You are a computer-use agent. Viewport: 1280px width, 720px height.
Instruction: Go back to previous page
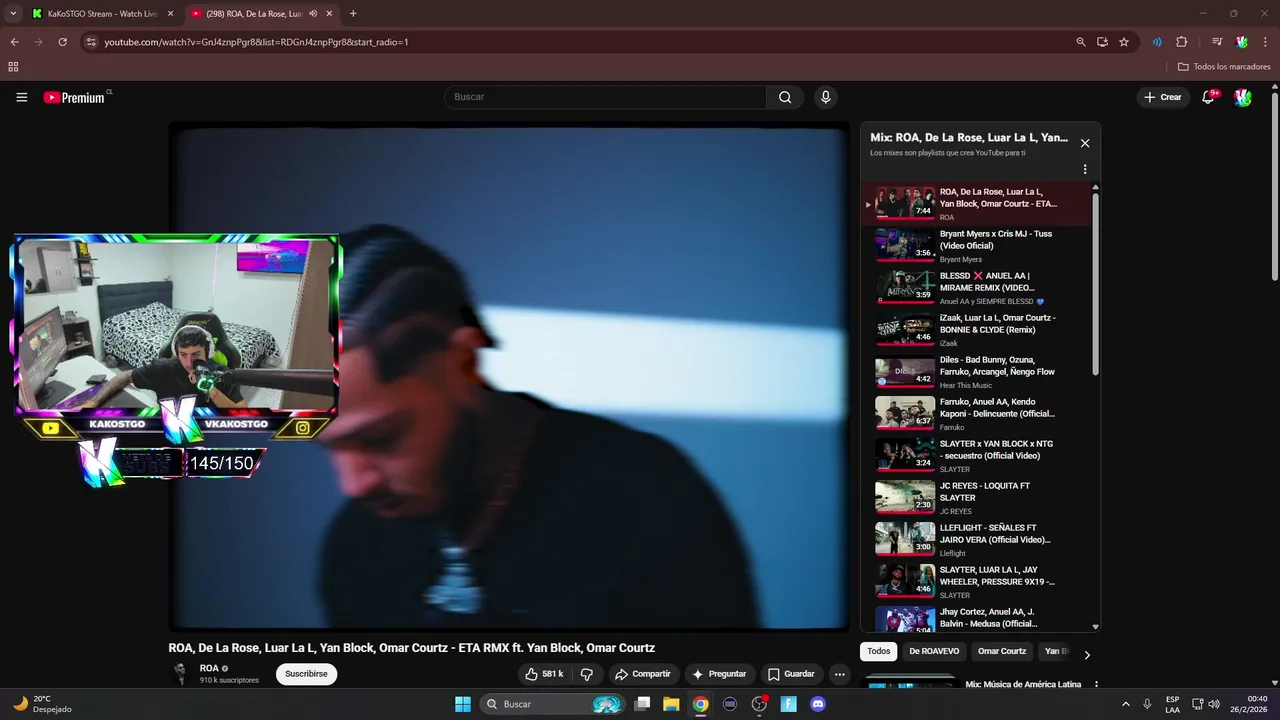[x=14, y=42]
